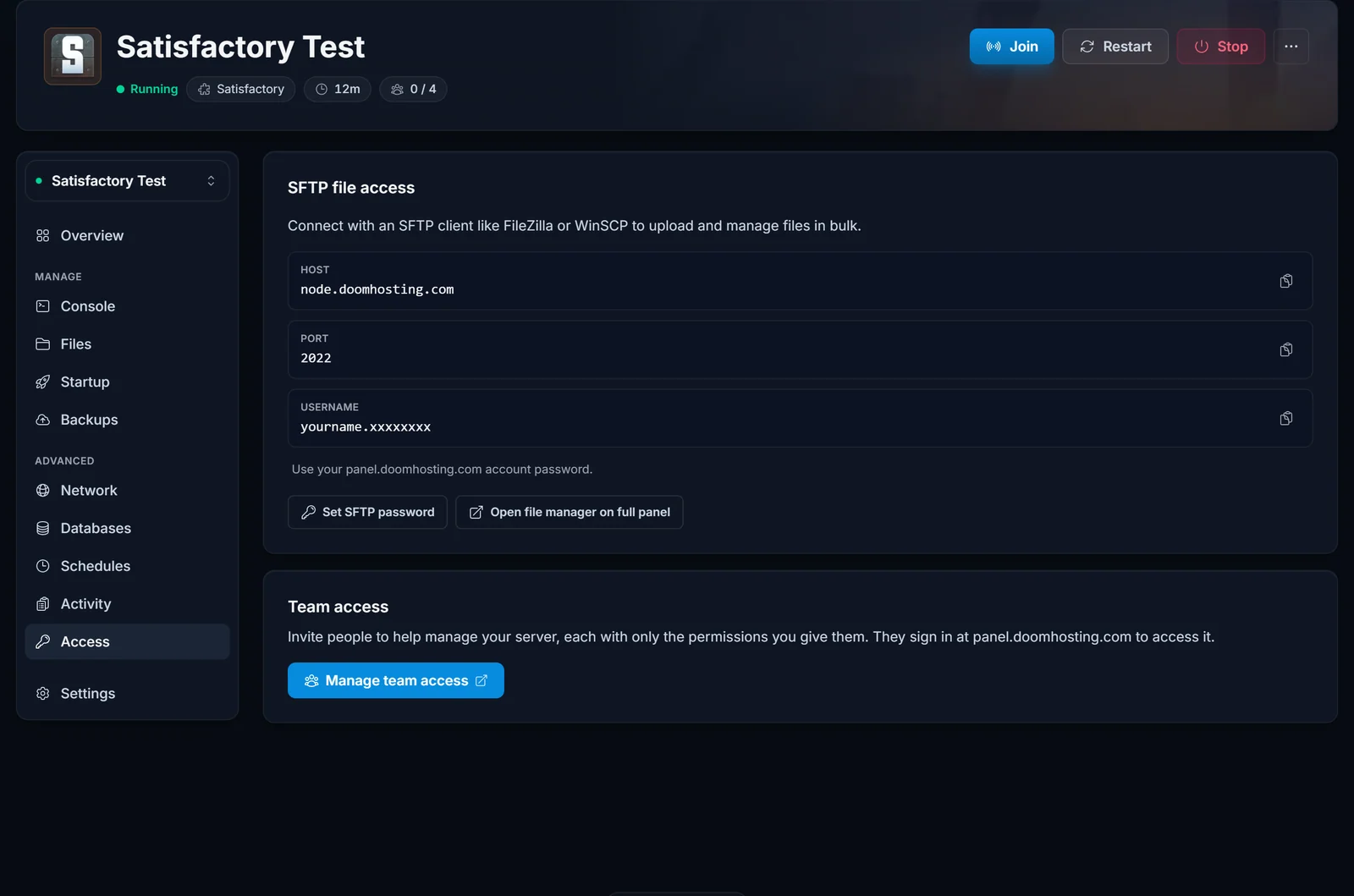Go to the Files section

coord(127,344)
